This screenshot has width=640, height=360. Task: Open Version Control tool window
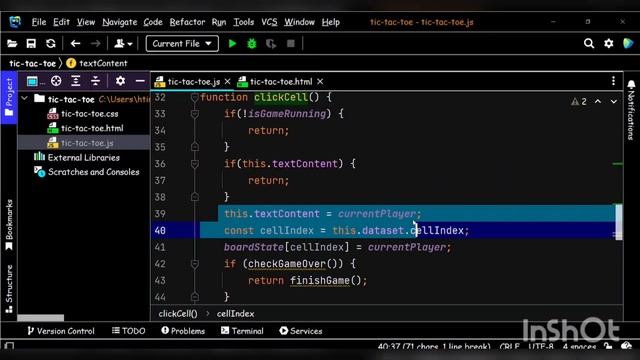60,331
